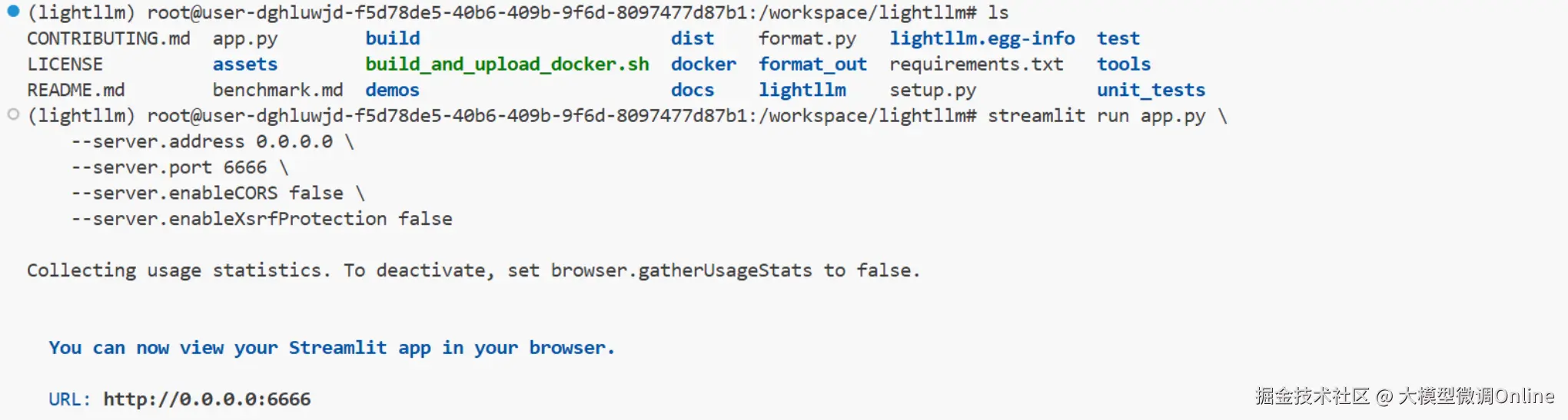1568x420 pixels.
Task: Click the unit_tests directory name
Action: [x=1151, y=90]
